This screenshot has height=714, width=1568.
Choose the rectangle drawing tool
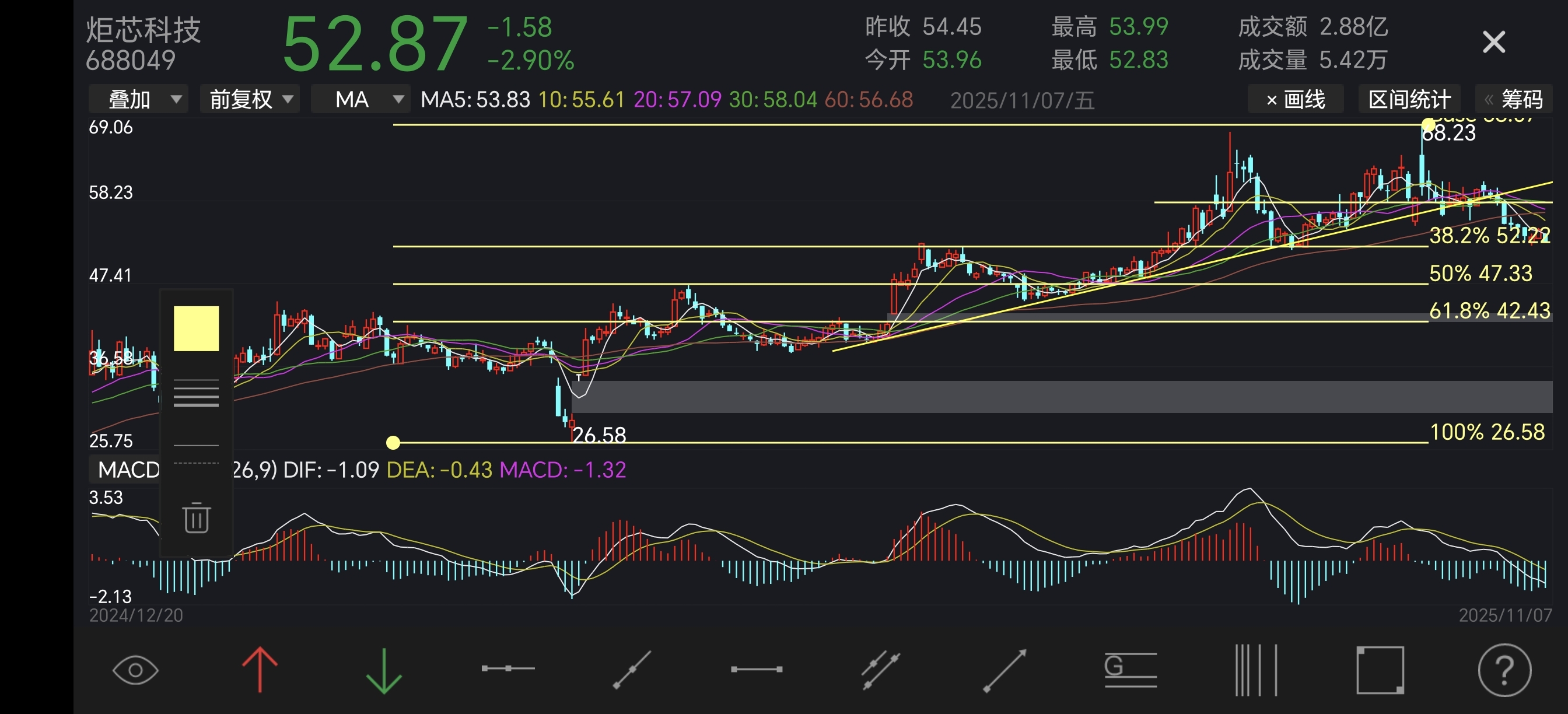coord(1380,670)
